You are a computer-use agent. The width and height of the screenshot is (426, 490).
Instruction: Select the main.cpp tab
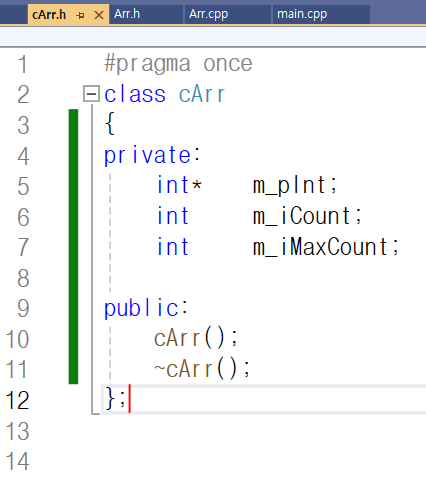321,14
